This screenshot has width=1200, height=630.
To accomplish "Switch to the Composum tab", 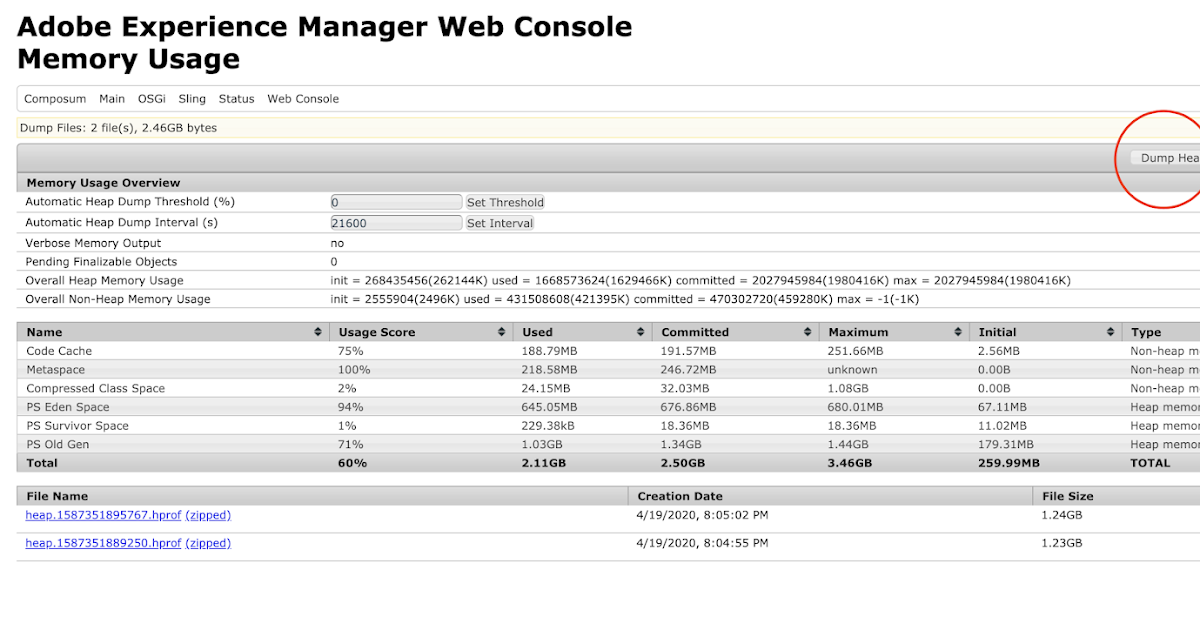I will 55,98.
